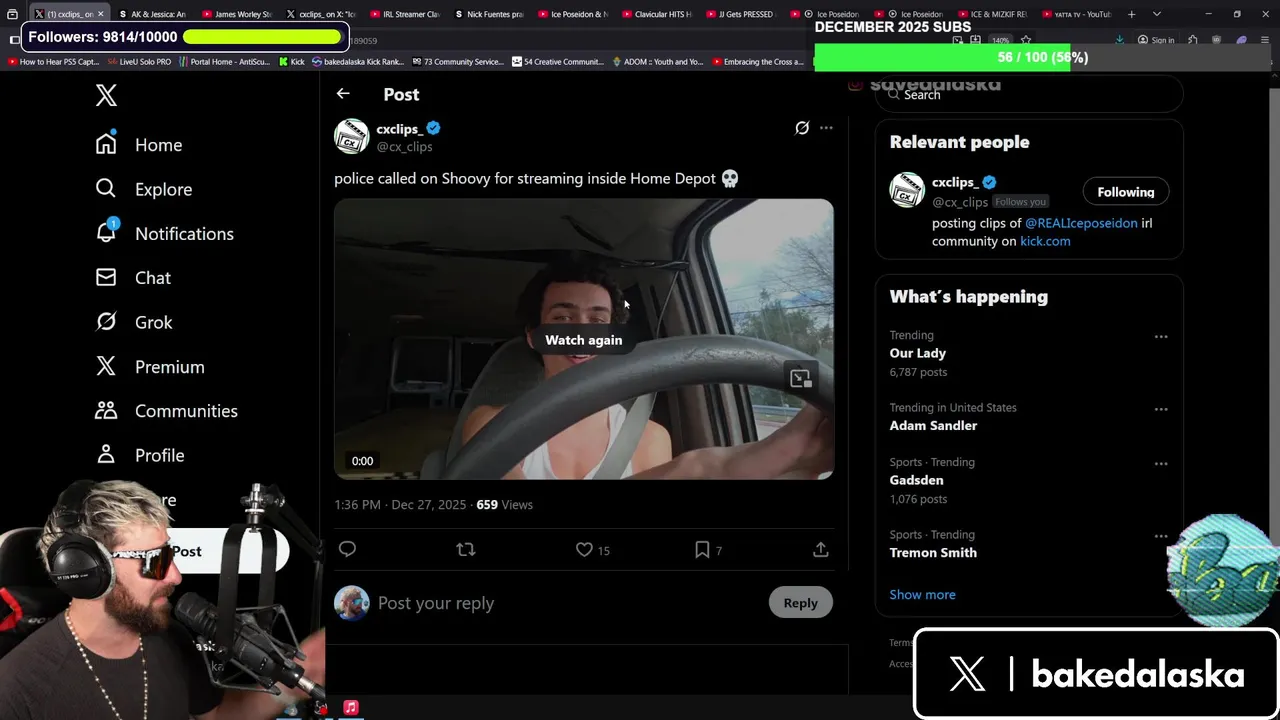The width and height of the screenshot is (1280, 720).
Task: Open the LiveU Solo PRO bookmark
Action: pos(139,62)
